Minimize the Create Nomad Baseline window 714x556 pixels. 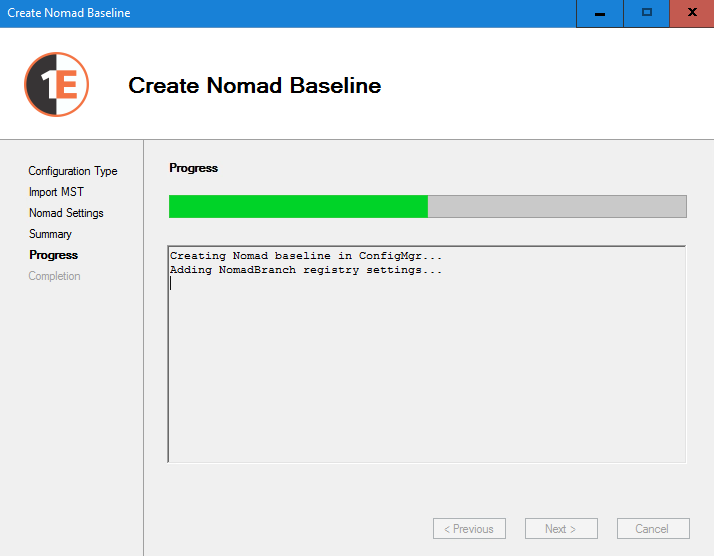point(600,13)
